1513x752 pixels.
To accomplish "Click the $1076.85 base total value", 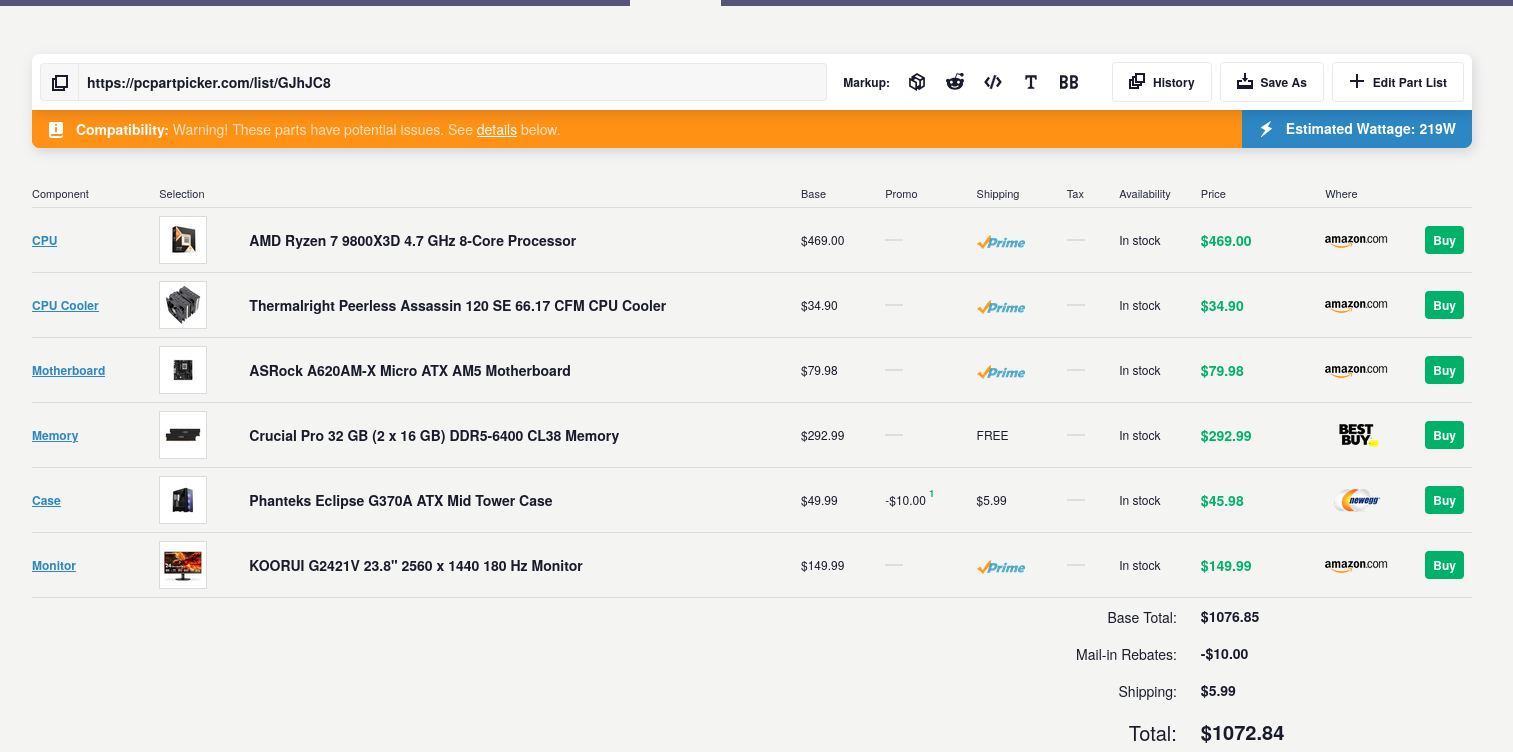I will [x=1230, y=617].
